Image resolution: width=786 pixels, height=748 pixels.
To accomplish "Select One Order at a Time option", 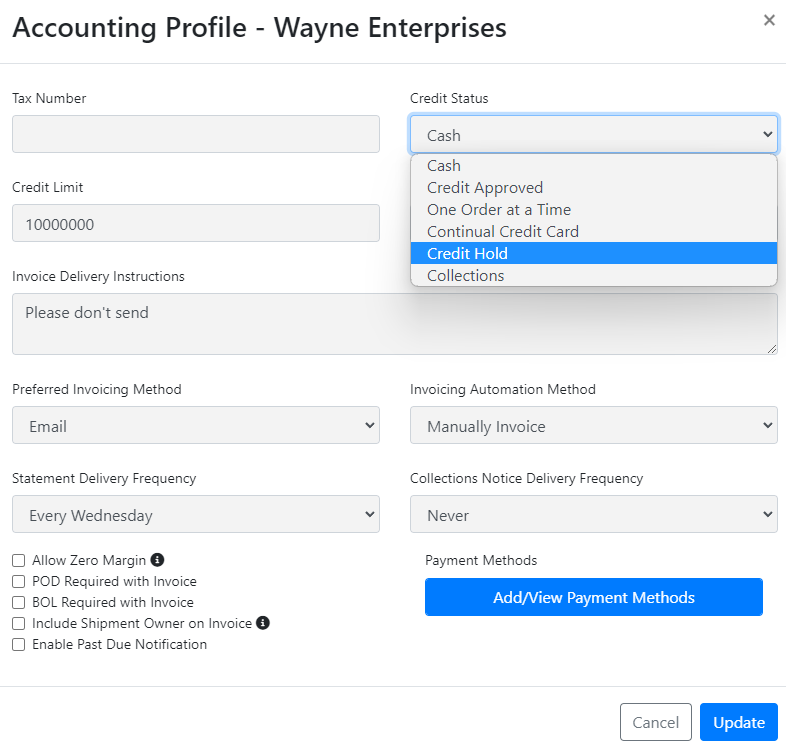I will (594, 210).
